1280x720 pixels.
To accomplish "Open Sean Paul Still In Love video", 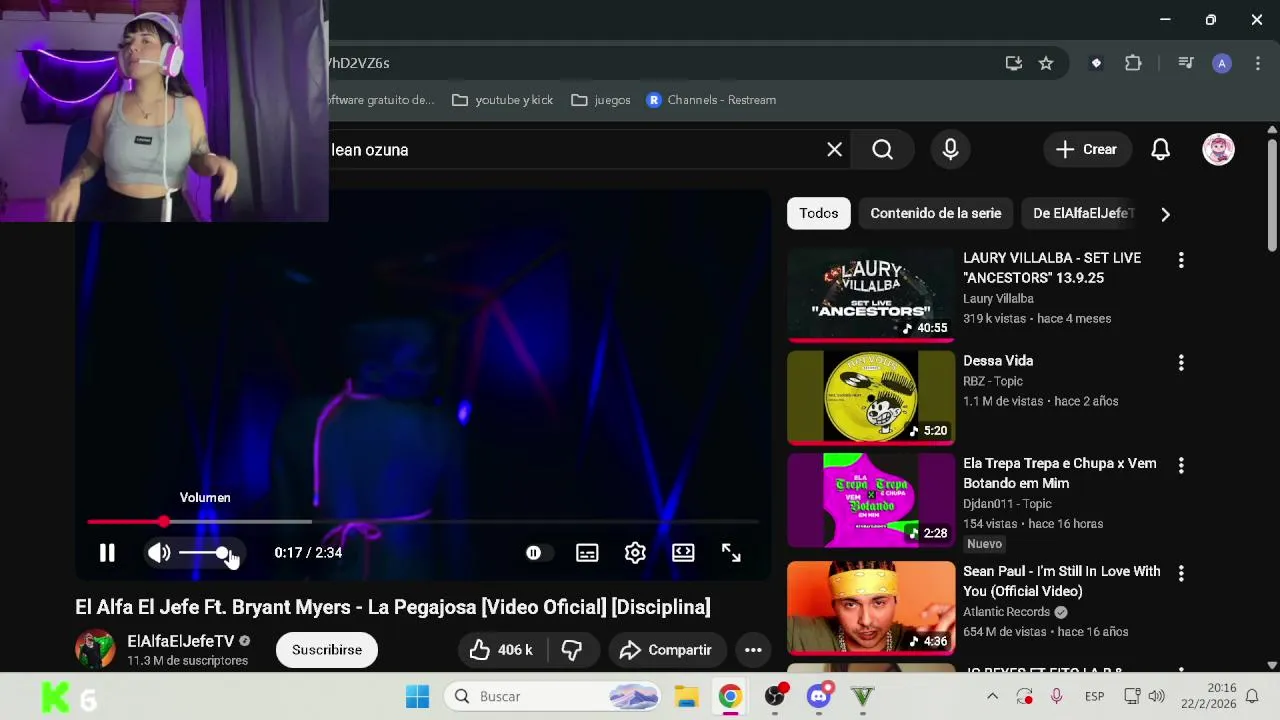I will [871, 608].
